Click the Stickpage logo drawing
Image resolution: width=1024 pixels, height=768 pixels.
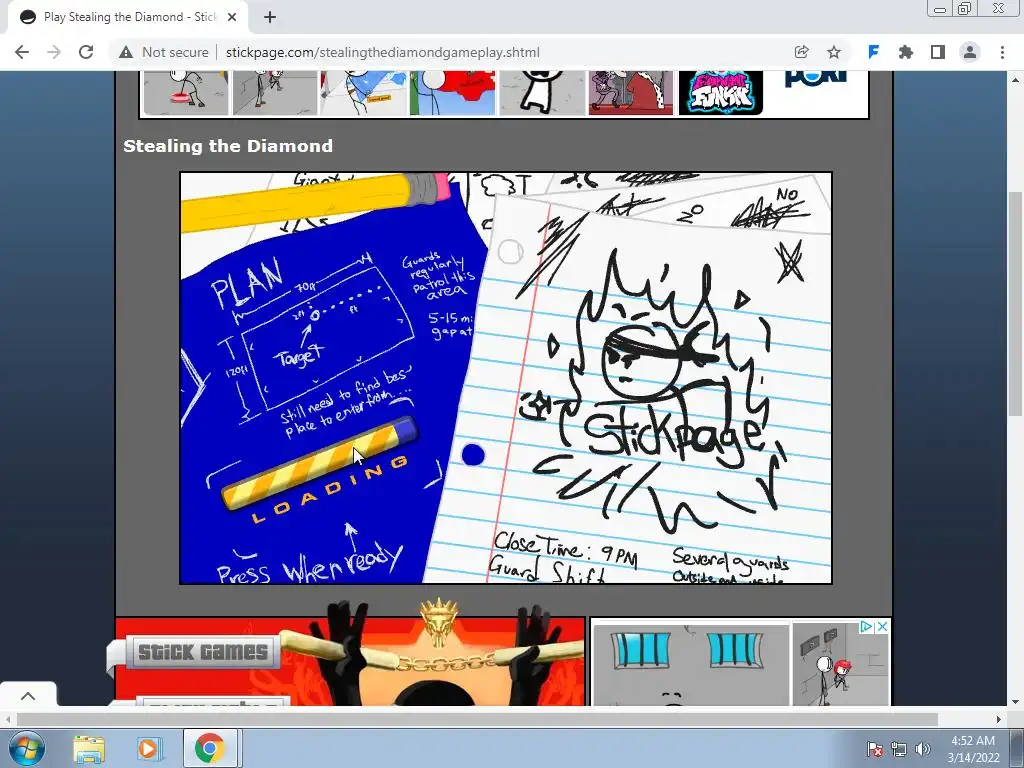click(660, 392)
